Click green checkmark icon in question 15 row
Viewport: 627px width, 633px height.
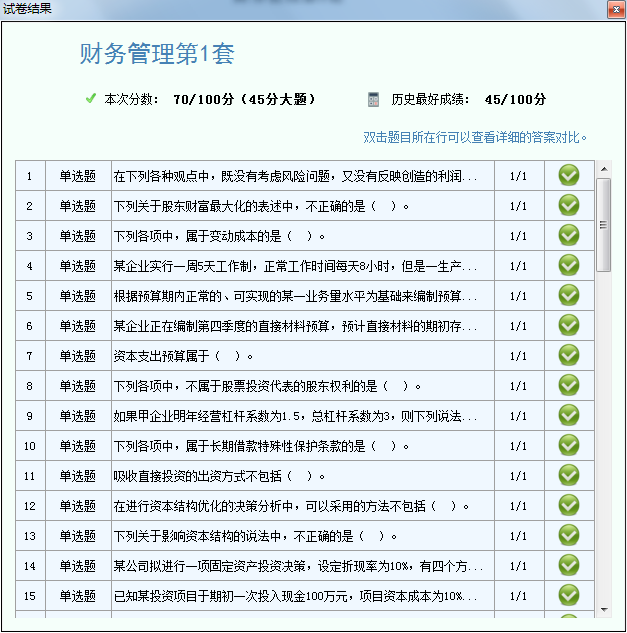569,595
